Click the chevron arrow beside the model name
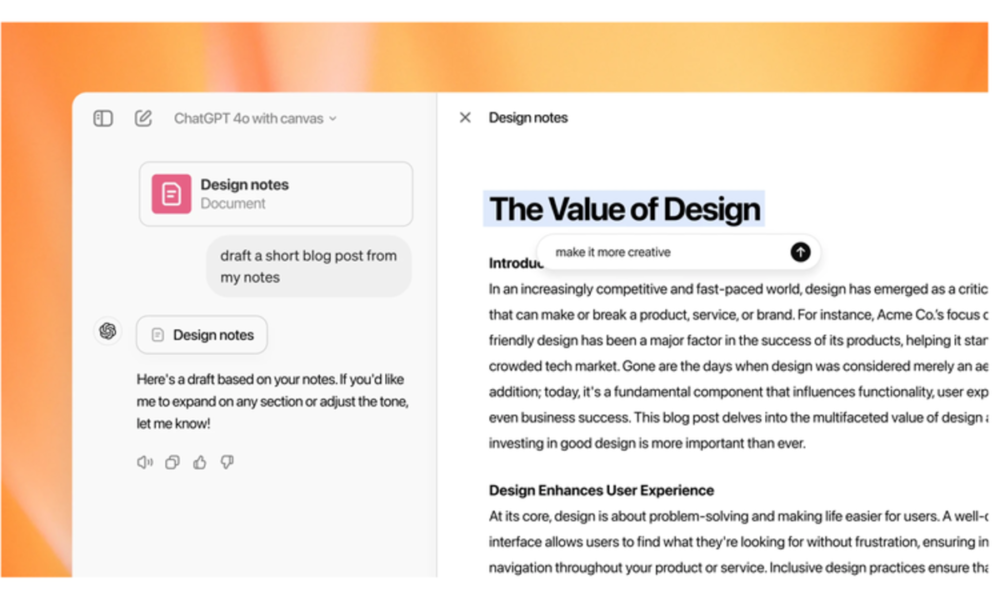 [333, 118]
